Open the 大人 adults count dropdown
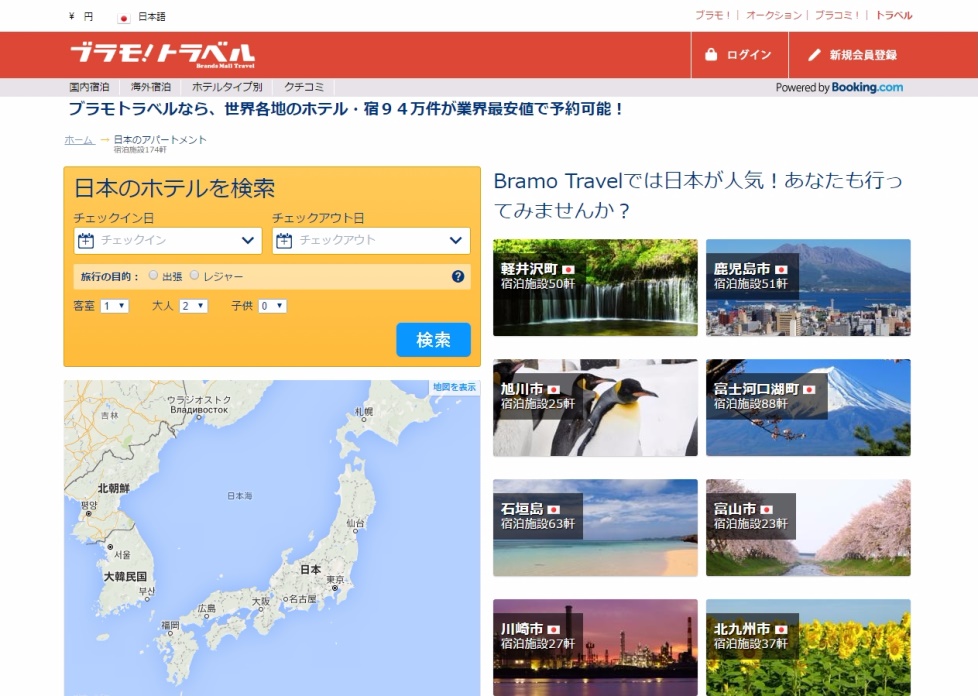The height and width of the screenshot is (696, 978). click(x=193, y=306)
